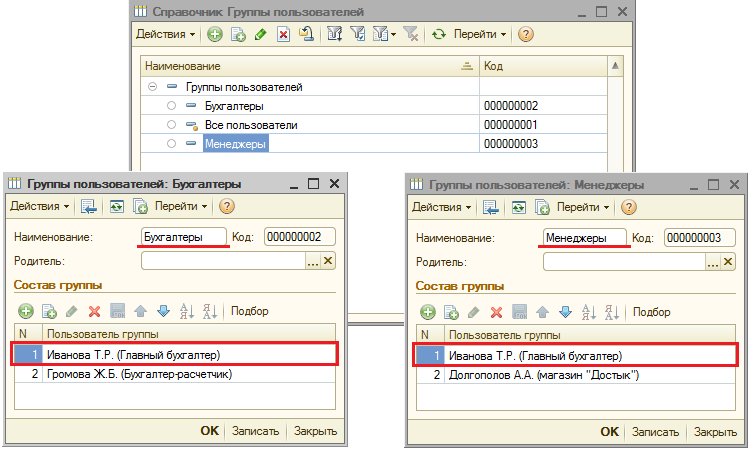Click Записать button in Бухгалтеры window
Screen dimensions: 749x449
coord(256,431)
